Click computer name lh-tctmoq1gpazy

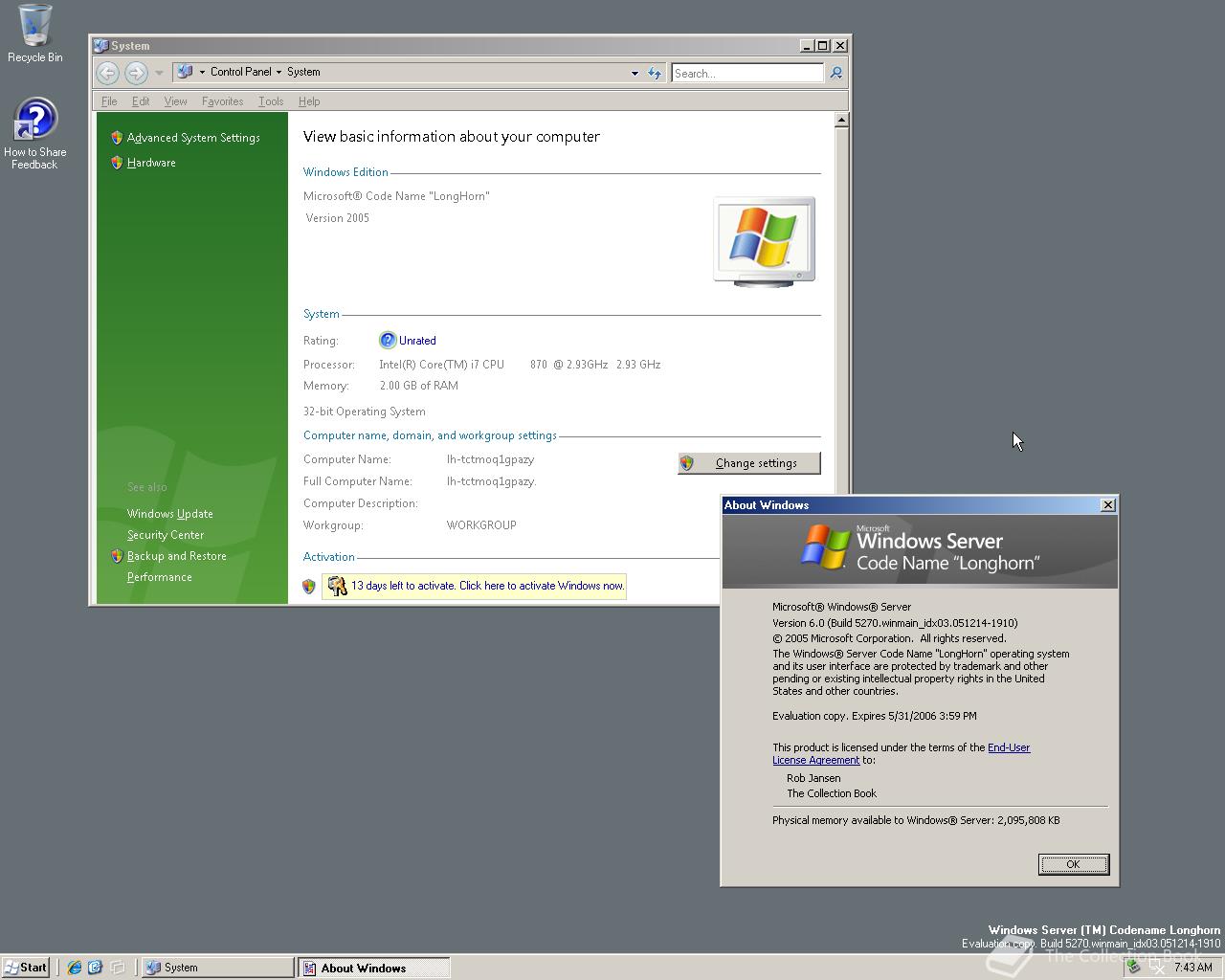point(490,459)
